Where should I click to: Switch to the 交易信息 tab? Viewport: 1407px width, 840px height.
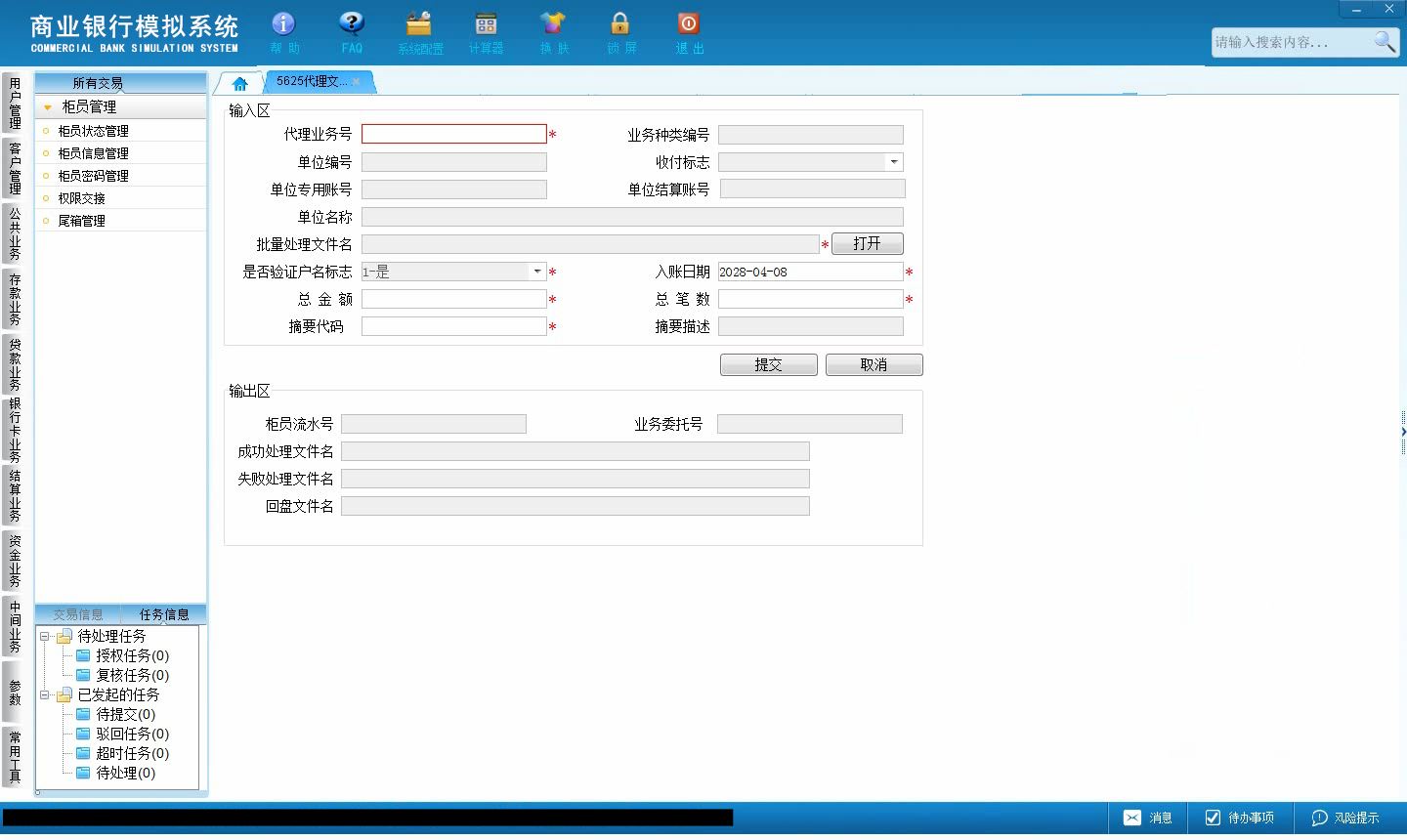click(78, 614)
